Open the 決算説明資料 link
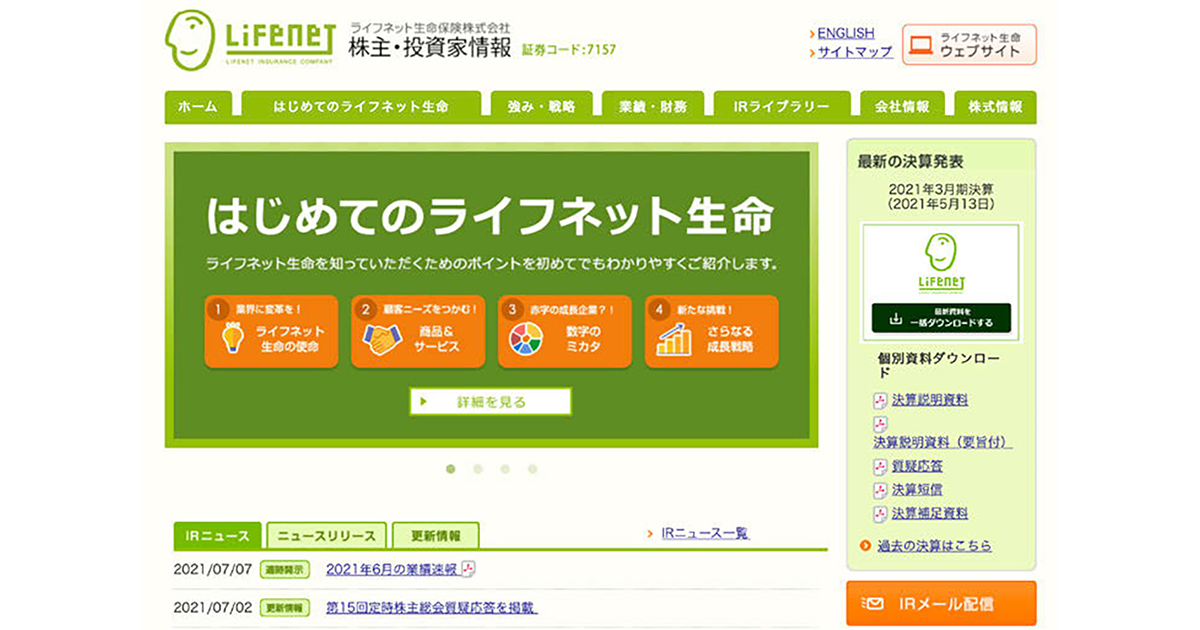 (x=930, y=400)
